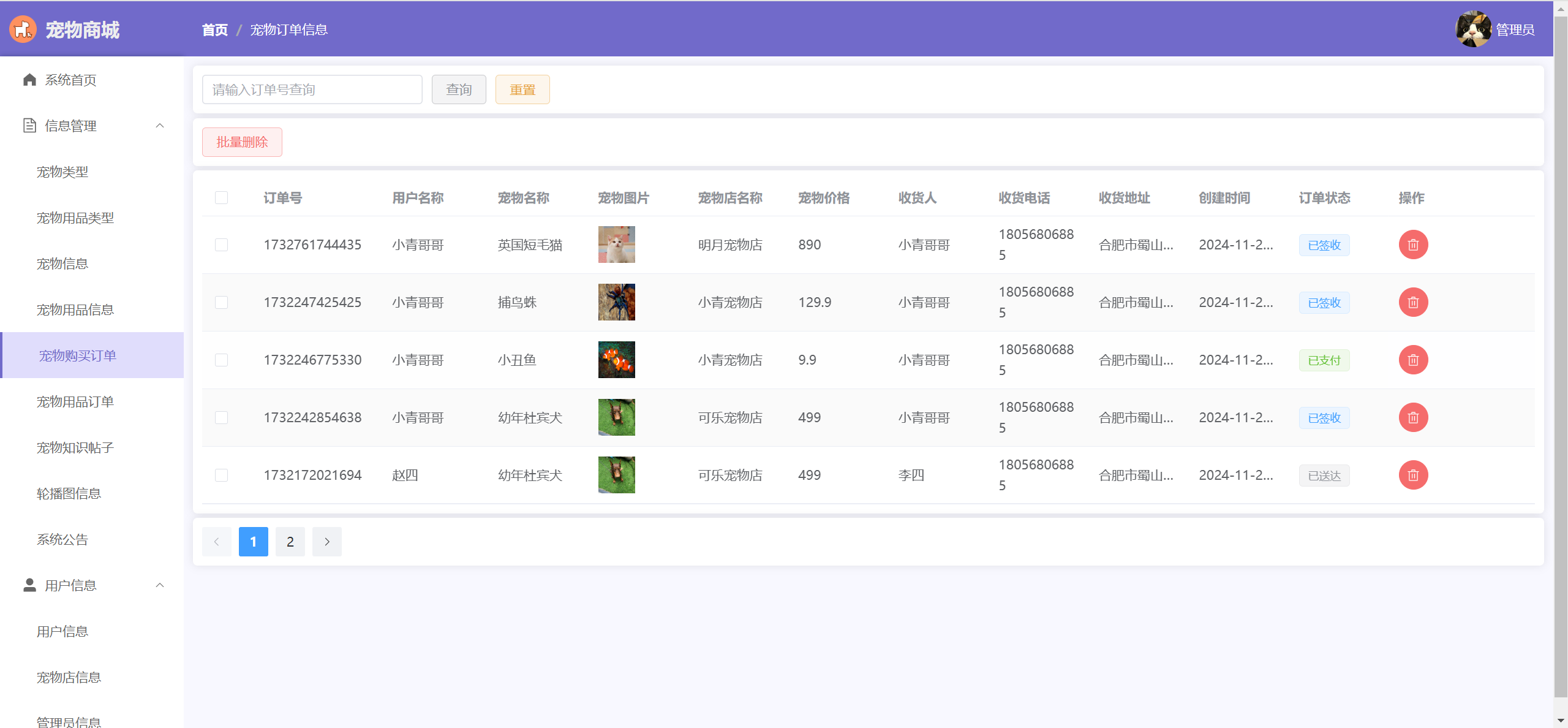The width and height of the screenshot is (1568, 728).
Task: Collapse the 用户信息 sidebar group
Action: point(160,585)
